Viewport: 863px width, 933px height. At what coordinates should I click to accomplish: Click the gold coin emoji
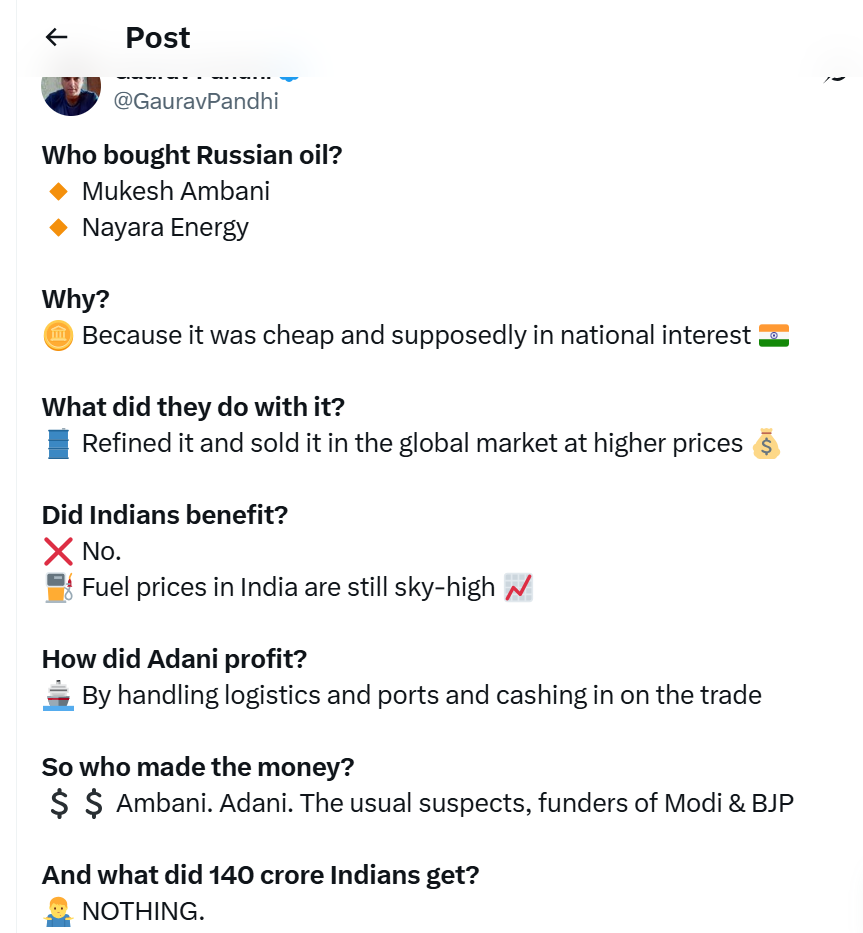(58, 335)
